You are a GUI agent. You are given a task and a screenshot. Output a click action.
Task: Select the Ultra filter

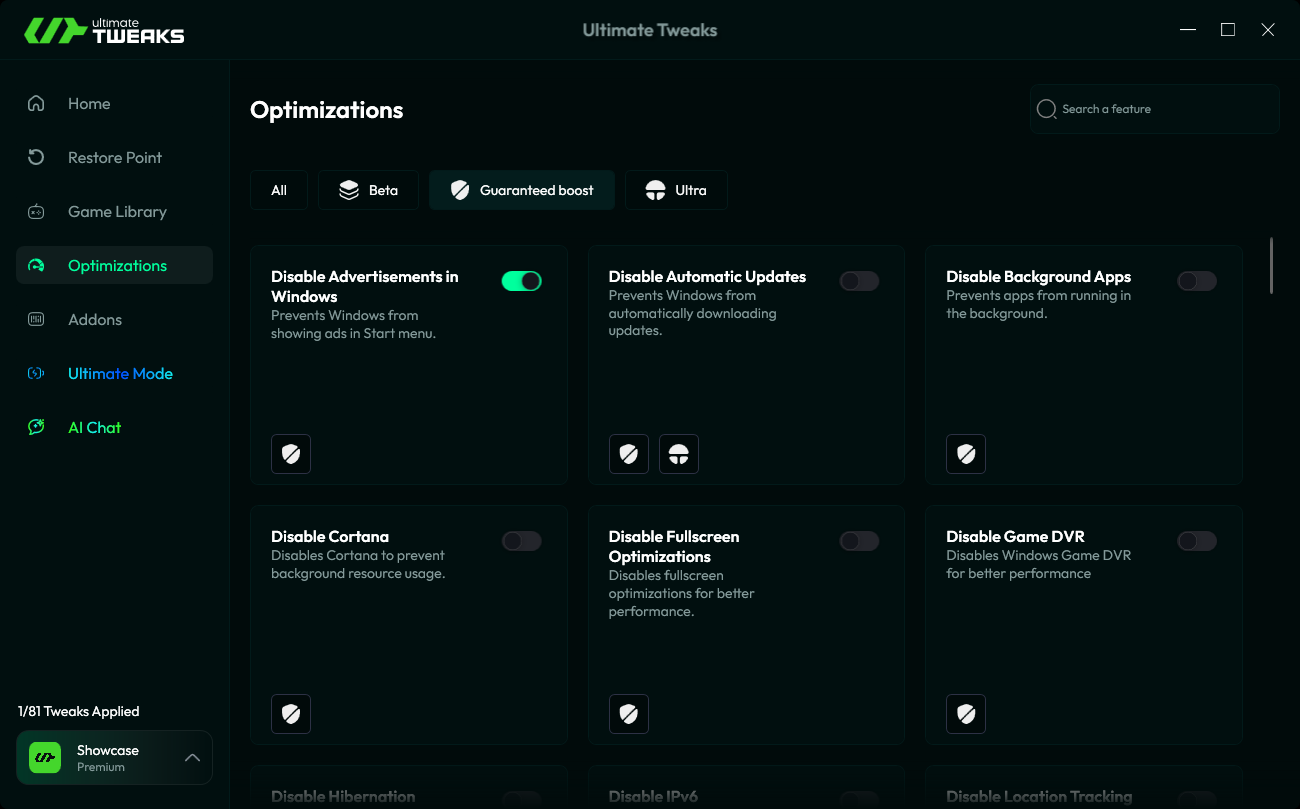point(676,189)
